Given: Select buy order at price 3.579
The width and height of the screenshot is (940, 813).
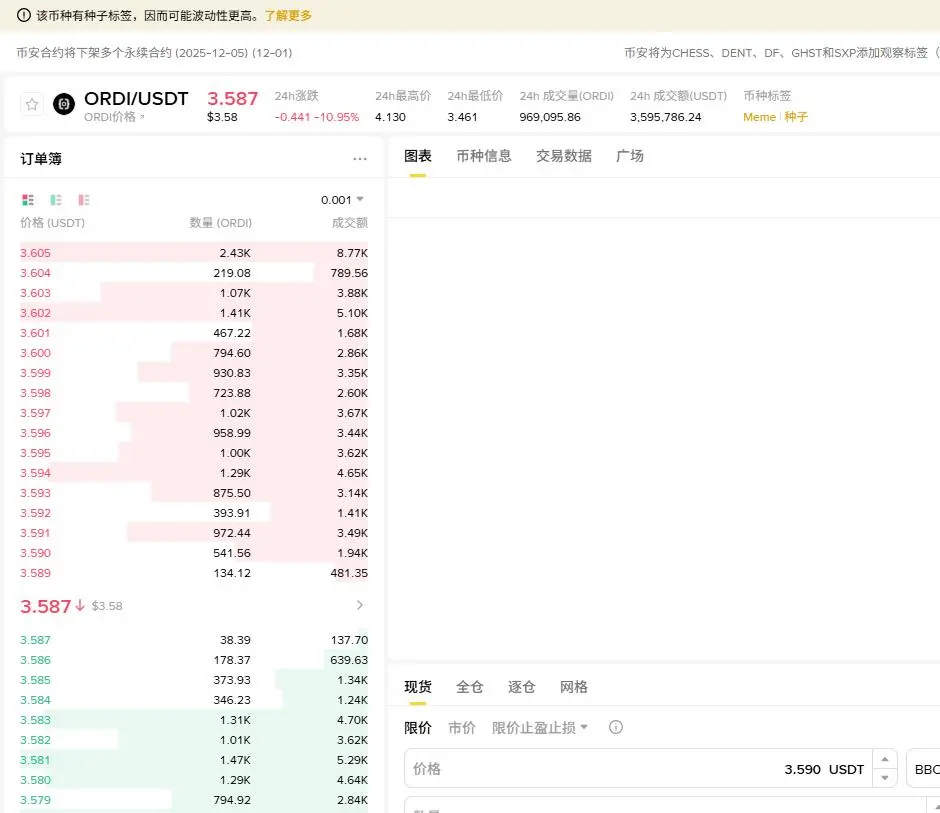Looking at the screenshot, I should (194, 800).
